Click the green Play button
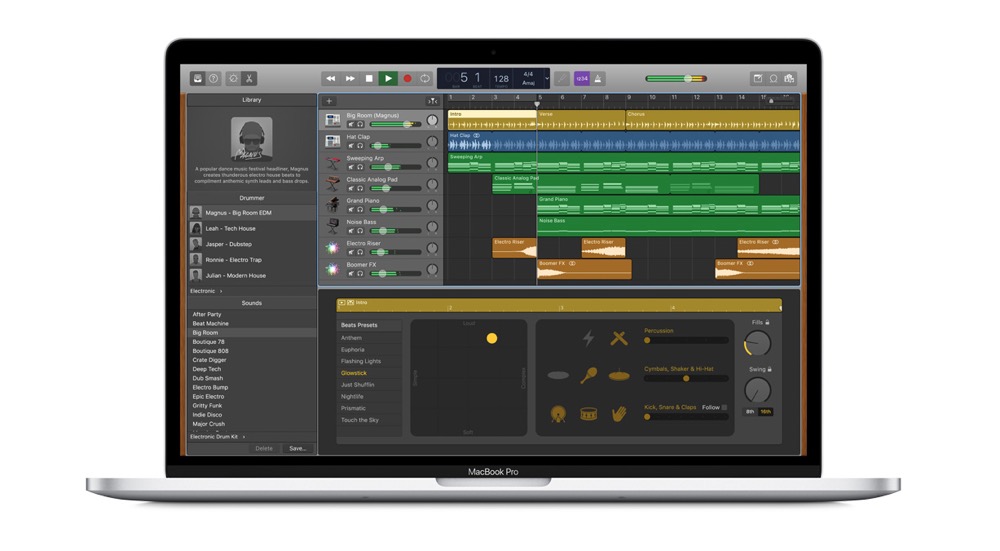Viewport: 1000px width, 551px height. (387, 78)
